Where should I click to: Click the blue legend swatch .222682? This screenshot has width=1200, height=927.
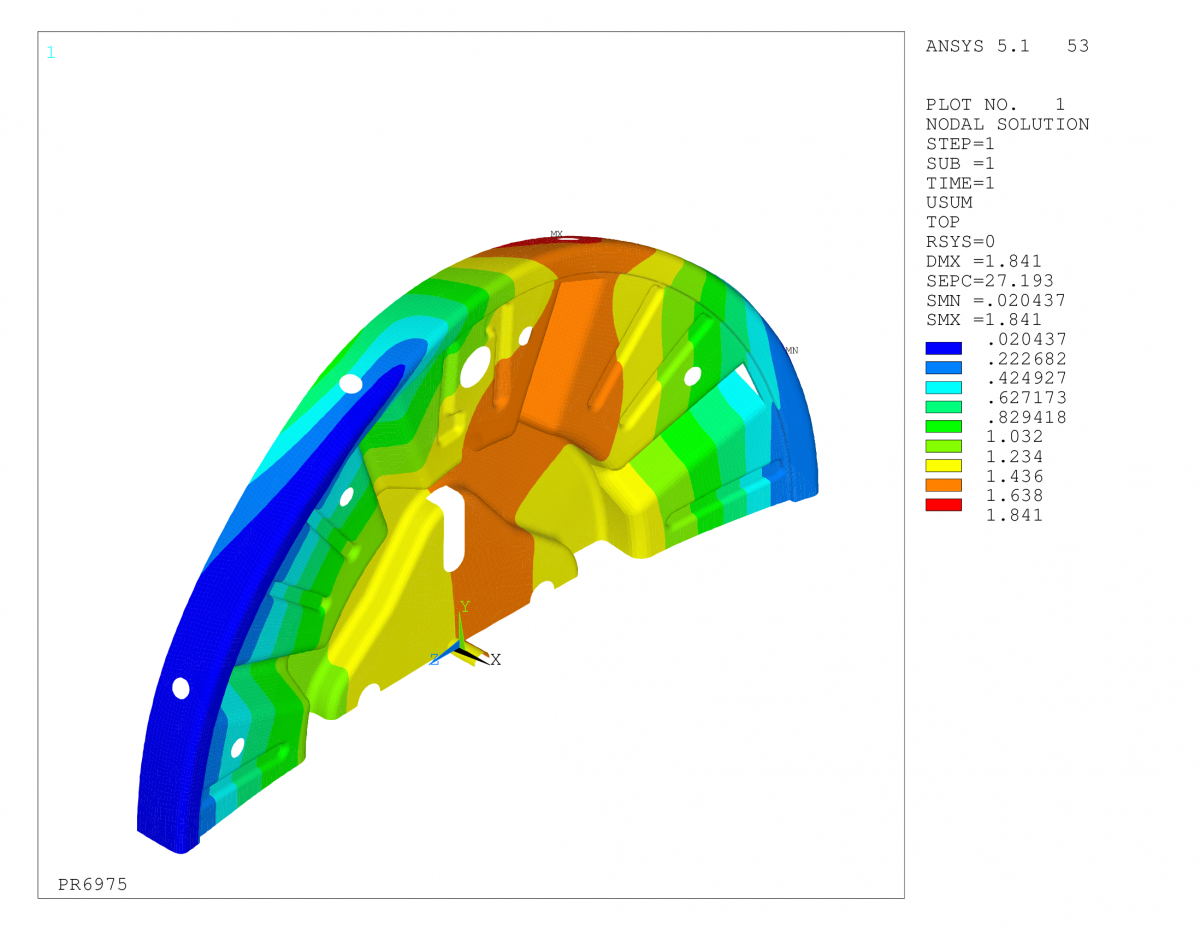tap(943, 368)
